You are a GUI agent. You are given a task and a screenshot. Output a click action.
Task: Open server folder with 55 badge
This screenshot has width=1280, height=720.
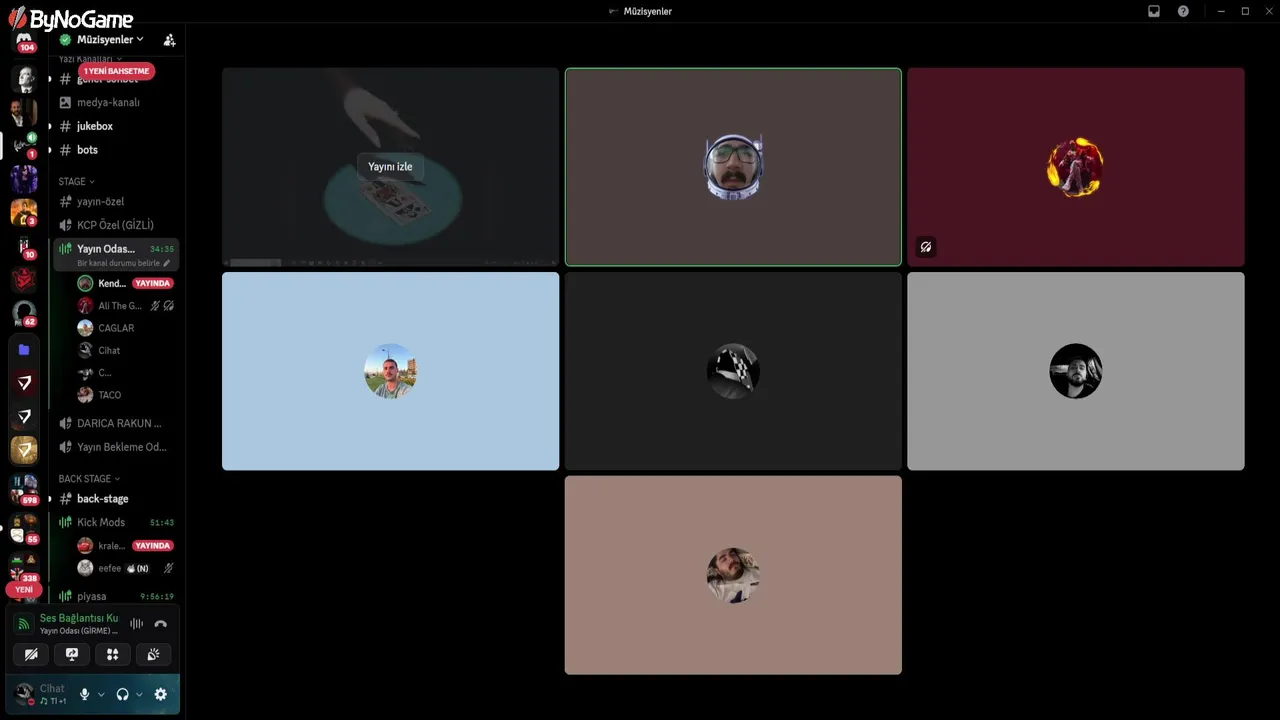(24, 528)
